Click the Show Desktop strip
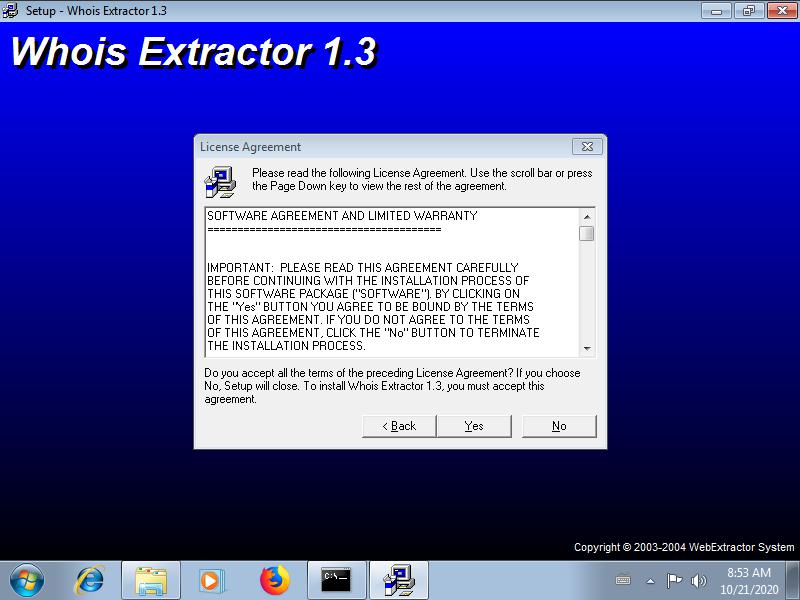 [x=793, y=581]
